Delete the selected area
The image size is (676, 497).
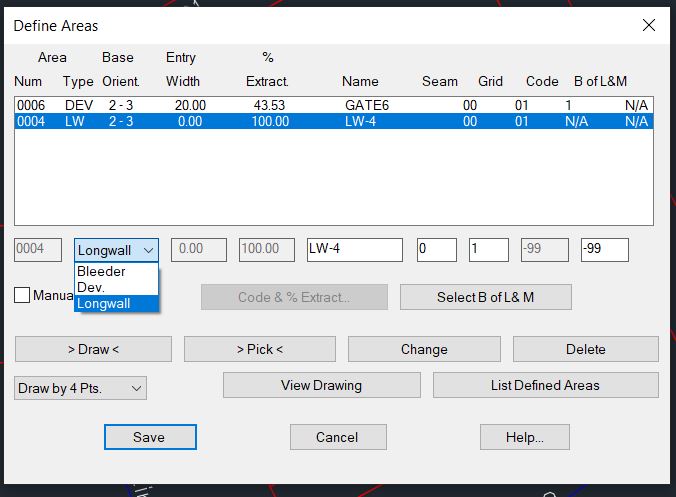pos(585,349)
